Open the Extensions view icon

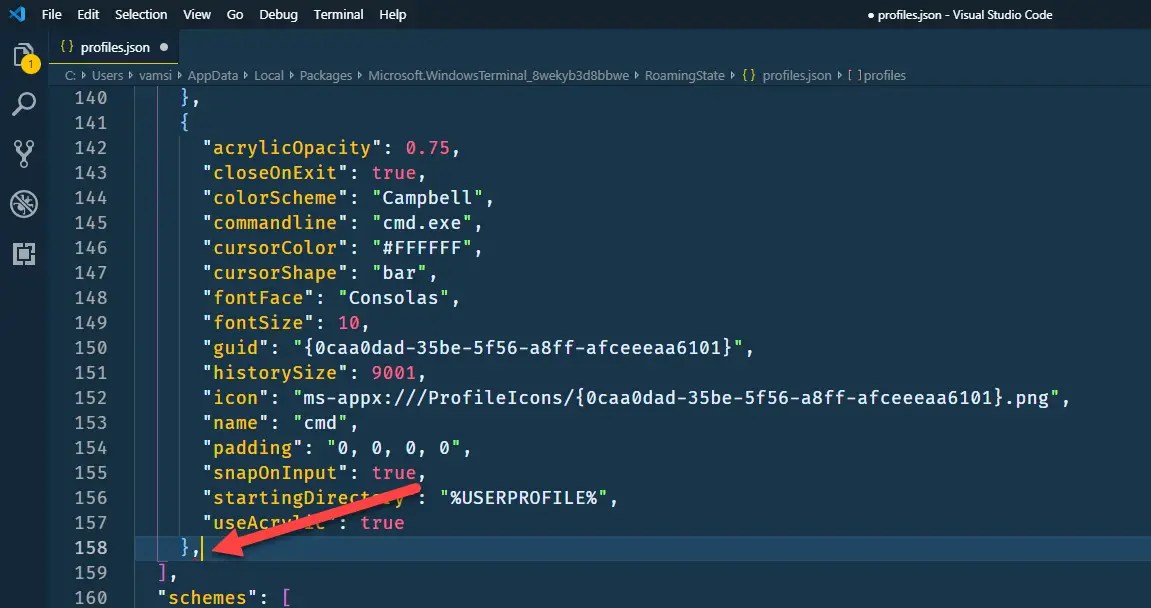[x=24, y=254]
